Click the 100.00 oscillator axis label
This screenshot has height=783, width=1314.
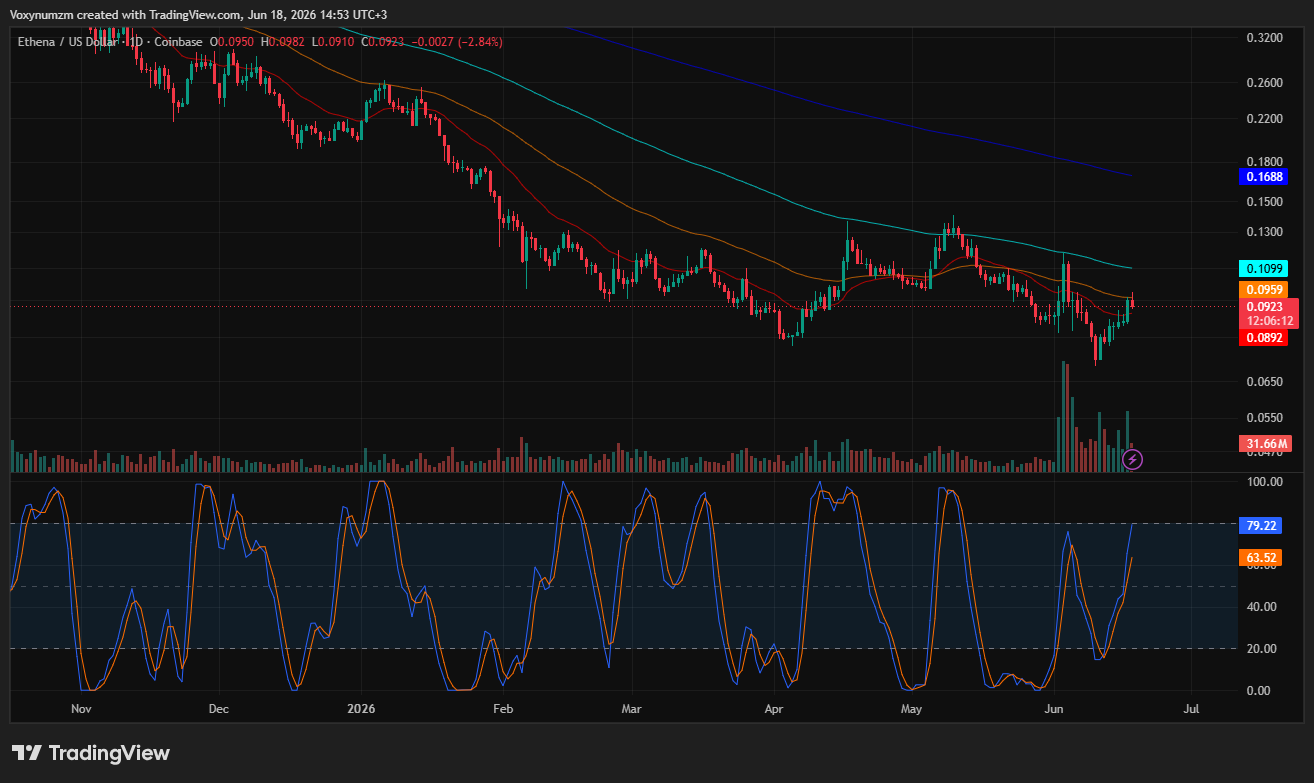pos(1265,482)
